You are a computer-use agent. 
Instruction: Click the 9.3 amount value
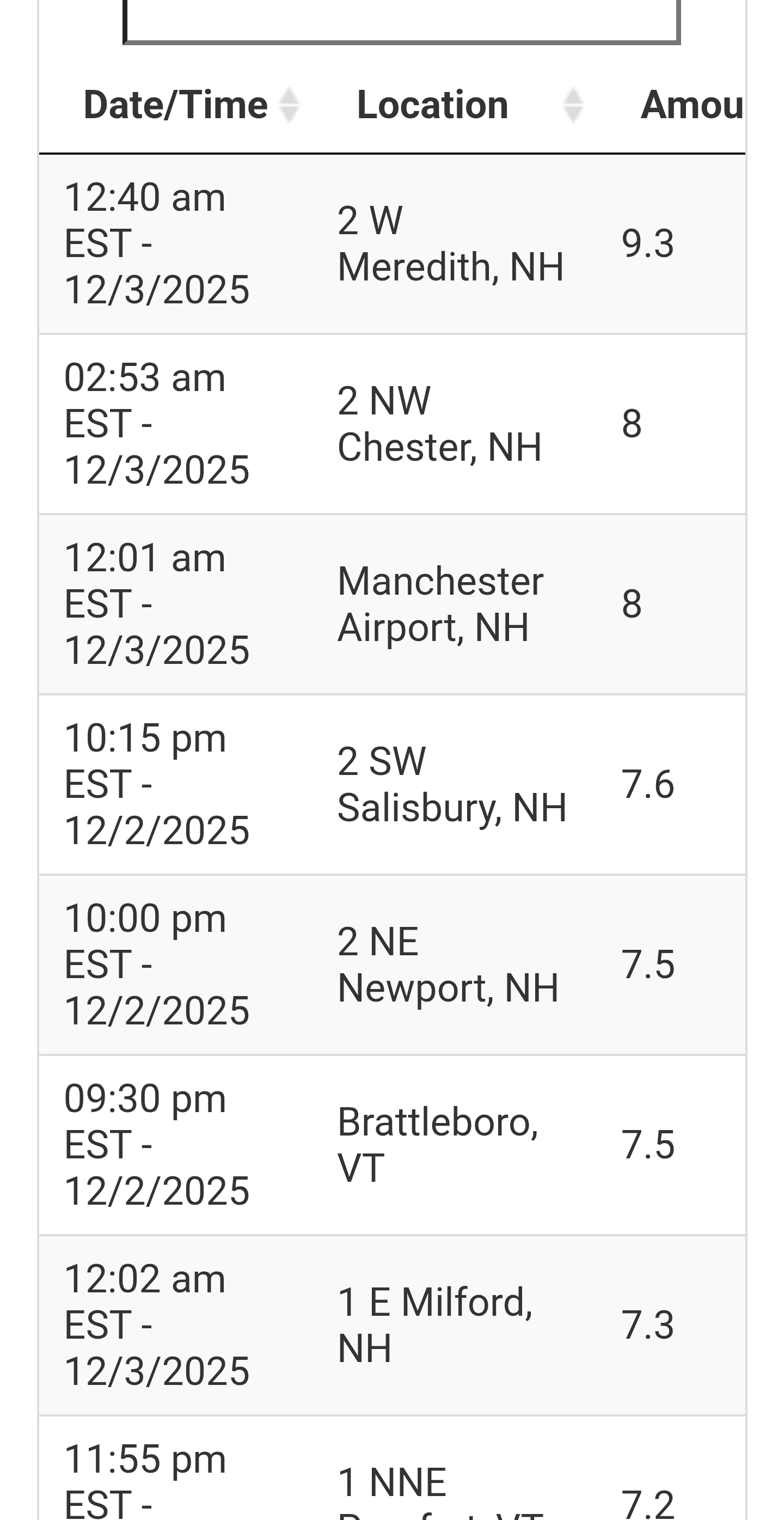click(647, 243)
